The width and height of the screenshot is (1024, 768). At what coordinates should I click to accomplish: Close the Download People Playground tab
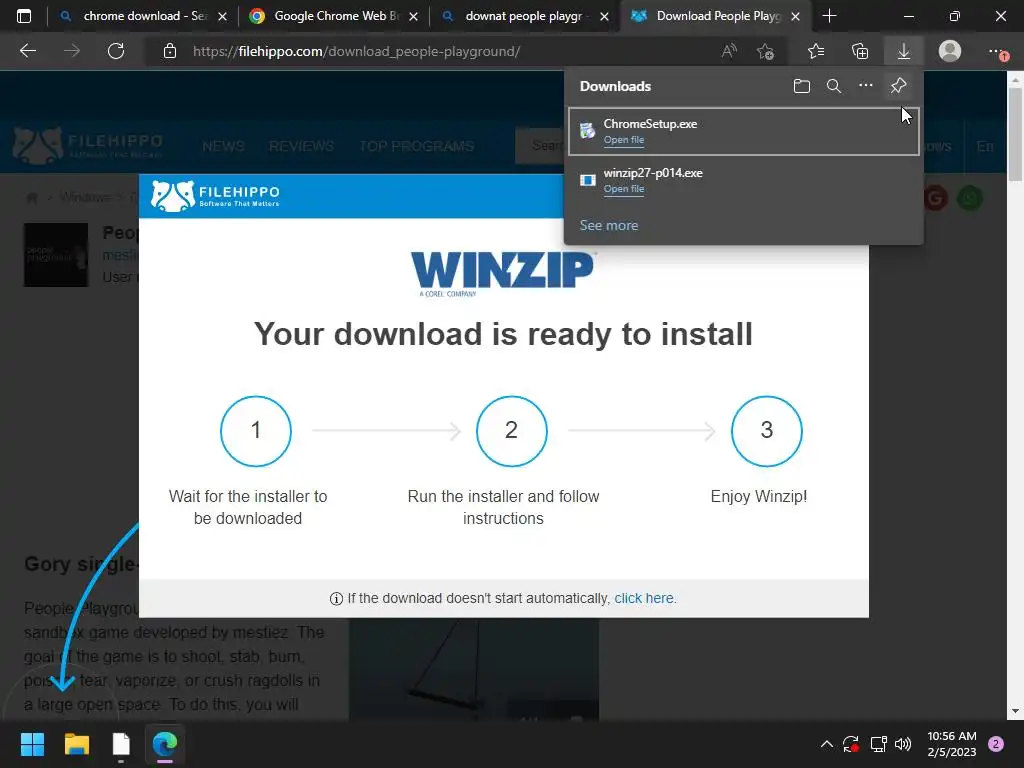tap(795, 16)
